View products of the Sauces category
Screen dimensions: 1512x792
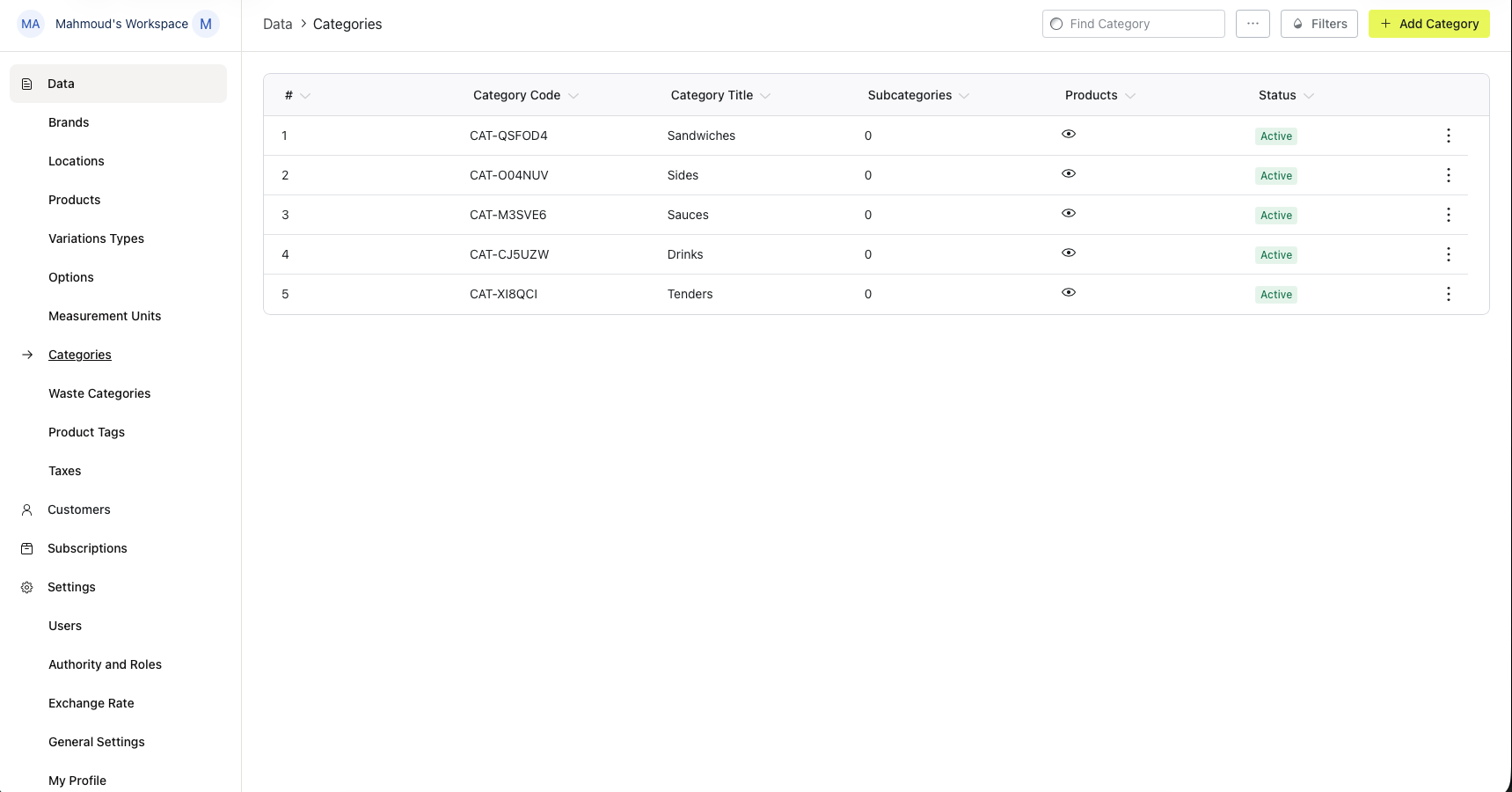[x=1069, y=213]
